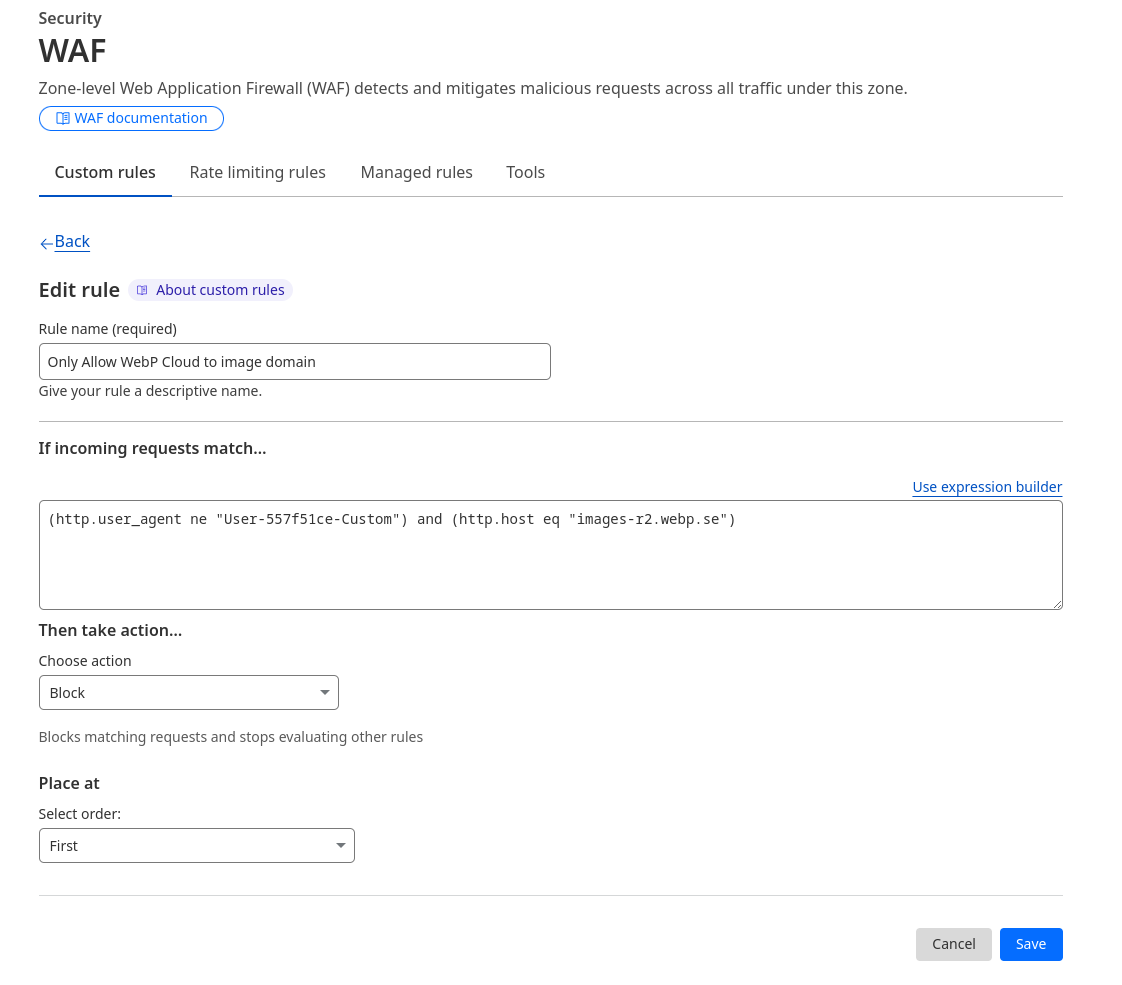1122x985 pixels.
Task: Switch to the Custom rules tab
Action: (x=105, y=172)
